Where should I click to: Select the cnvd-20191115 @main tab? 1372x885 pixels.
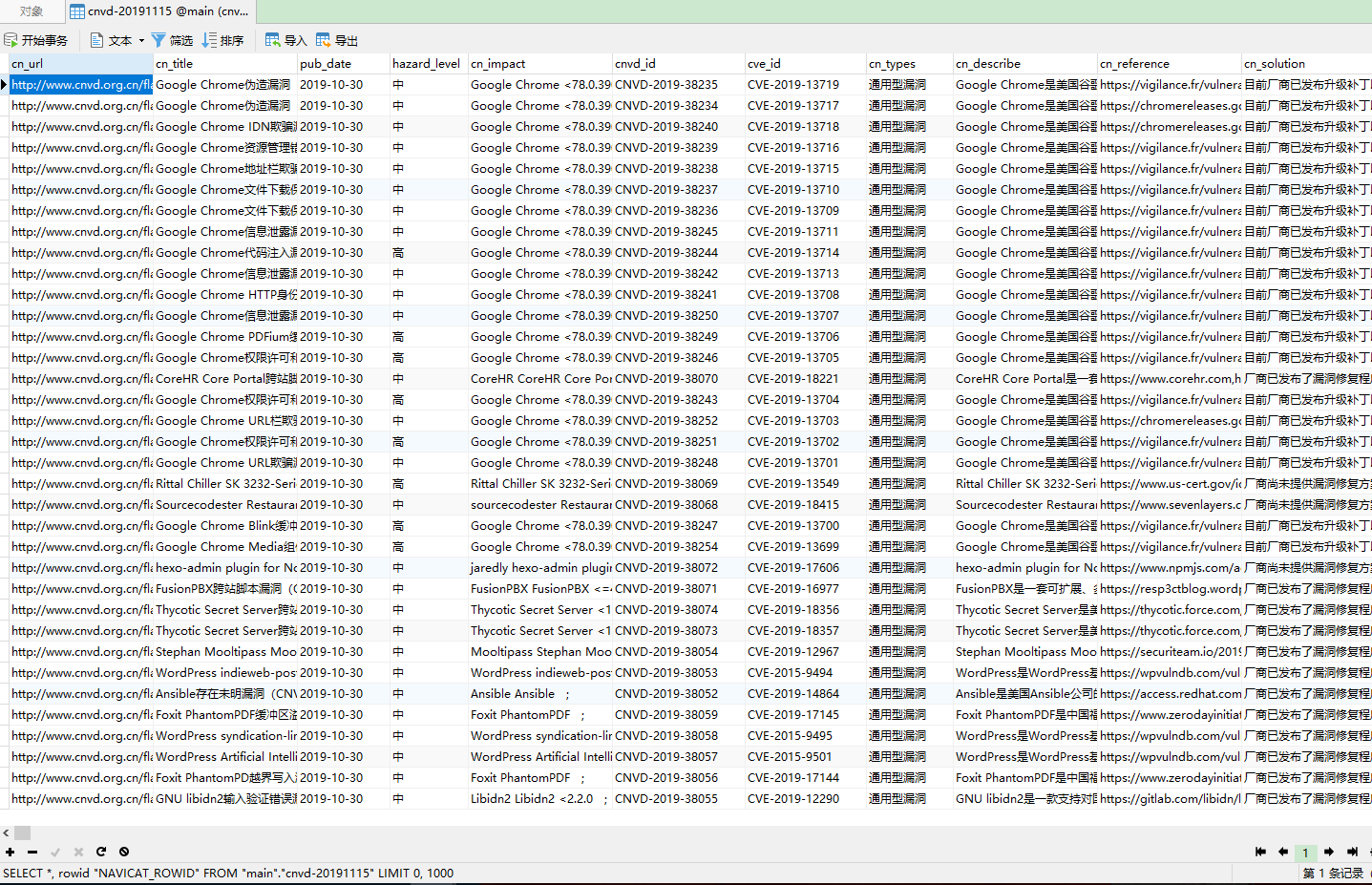[160, 11]
